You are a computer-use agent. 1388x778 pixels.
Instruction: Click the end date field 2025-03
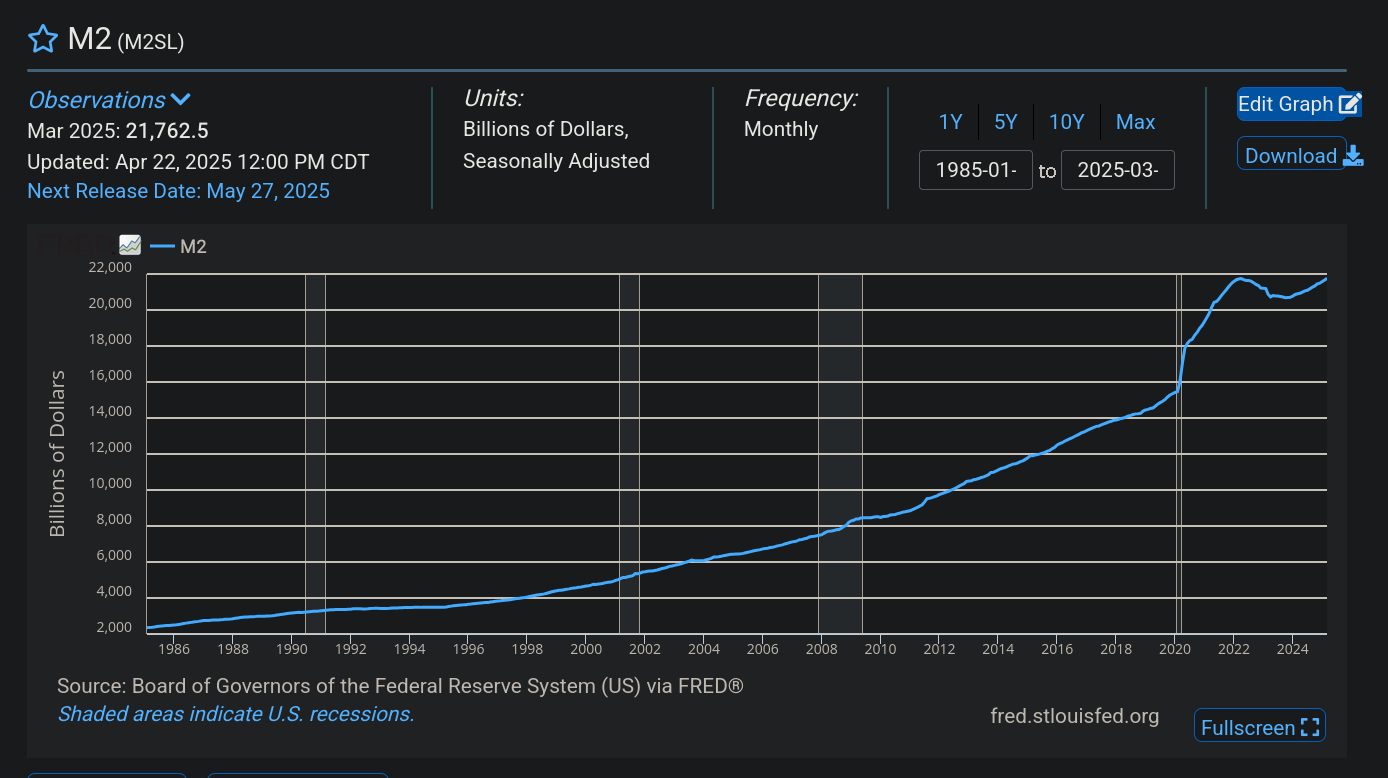click(1117, 170)
